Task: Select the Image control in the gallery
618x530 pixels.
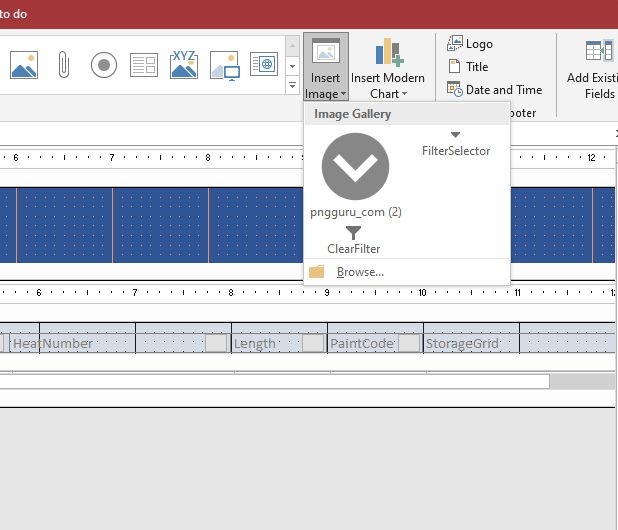Action: [x=24, y=65]
